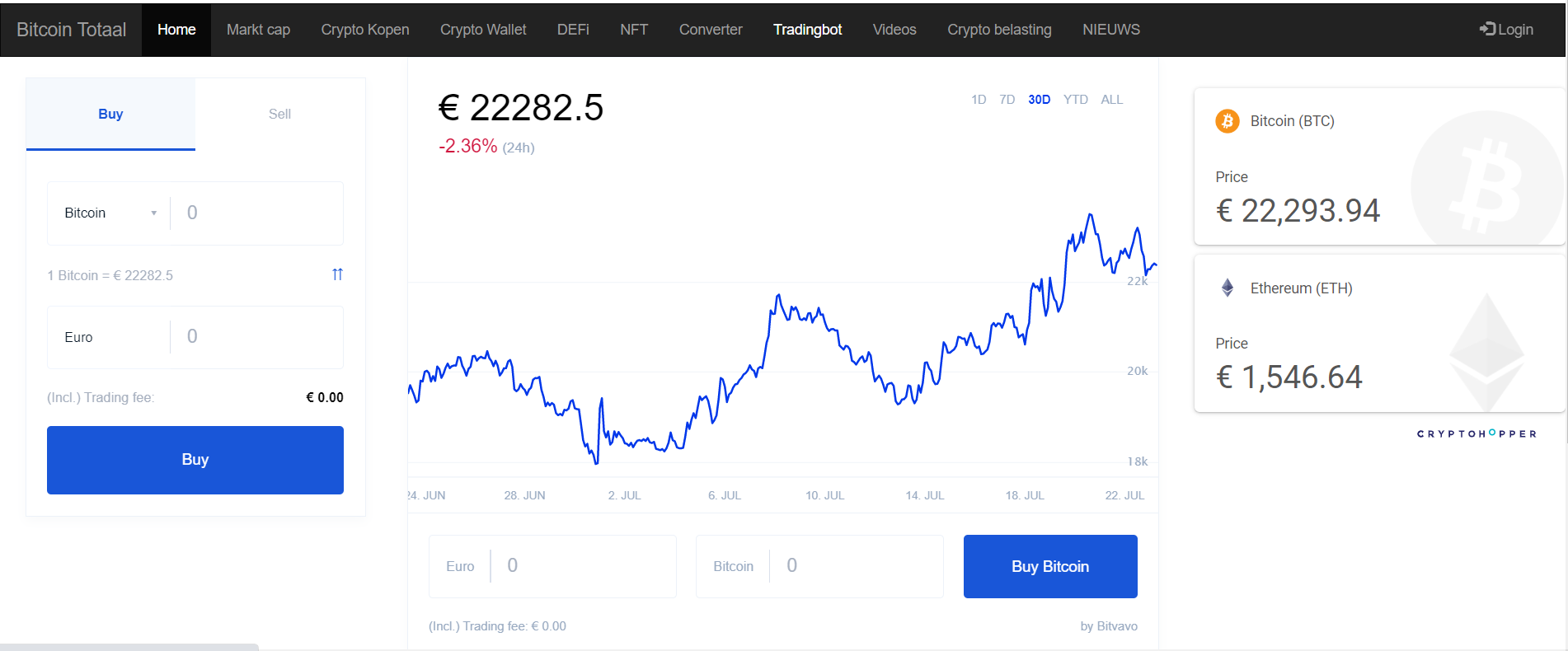1568x651 pixels.
Task: Click the orange Bitcoin logo icon
Action: click(x=1227, y=121)
